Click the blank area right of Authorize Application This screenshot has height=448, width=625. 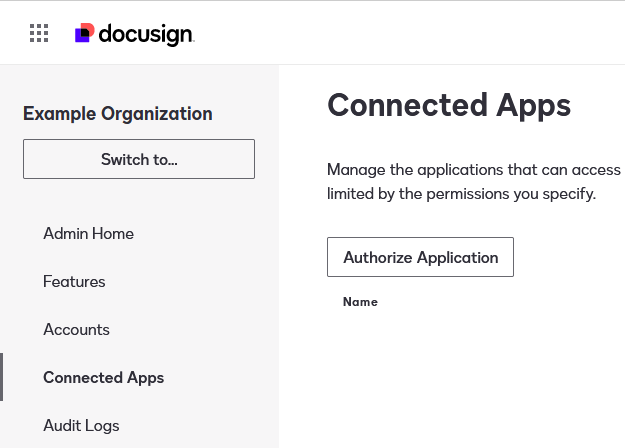570,257
